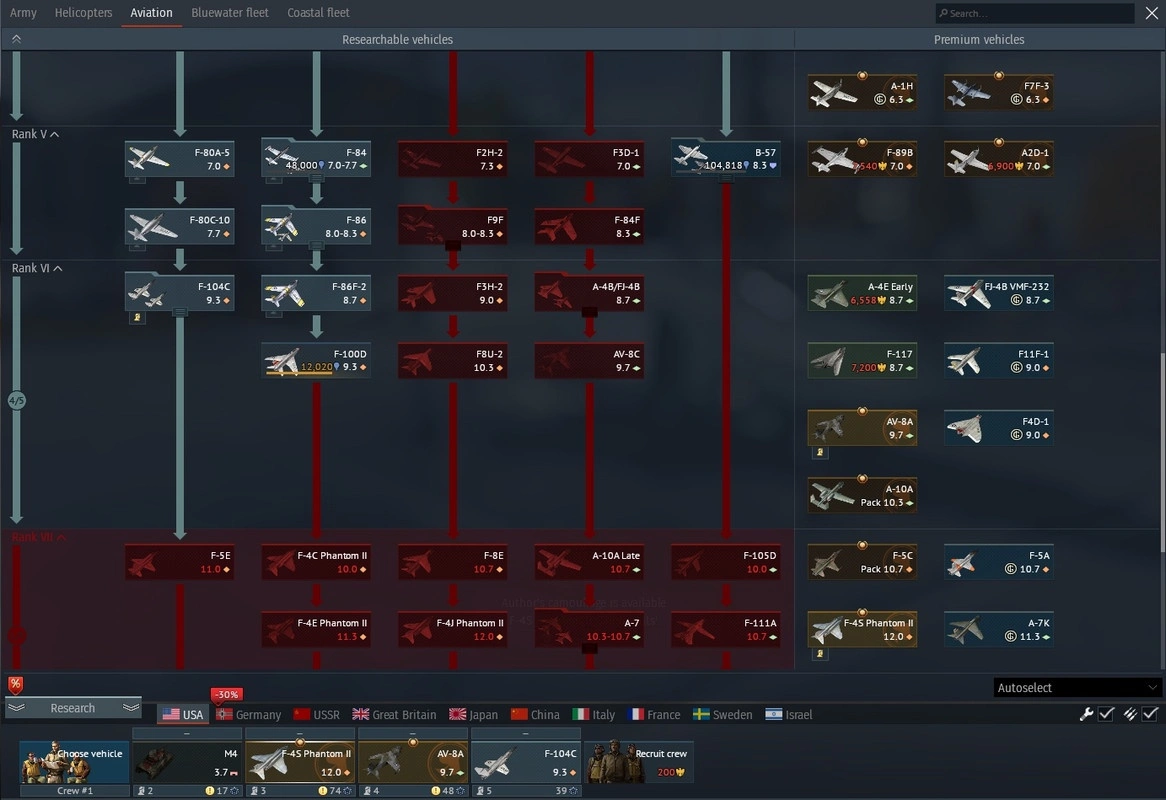Switch to the Helicopters tab
The image size is (1166, 800).
coord(83,13)
